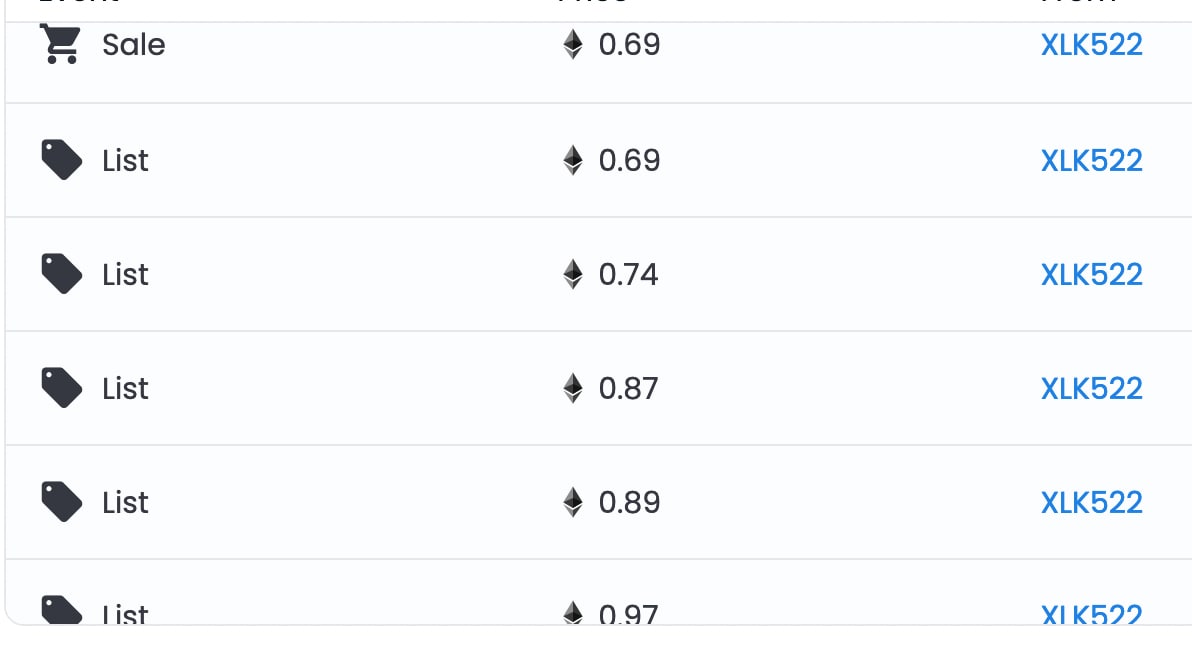Click the Ethereum icon beside the 0.74 price
Viewport: 1192px width, 662px height.
coord(573,274)
